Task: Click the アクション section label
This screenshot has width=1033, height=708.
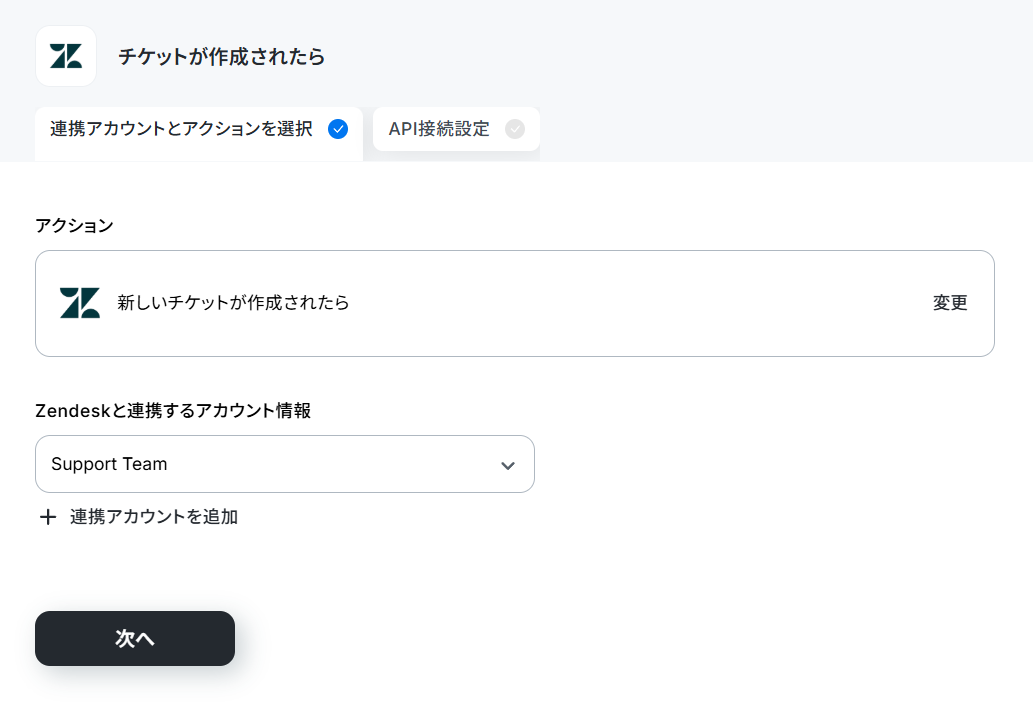Action: (x=74, y=225)
